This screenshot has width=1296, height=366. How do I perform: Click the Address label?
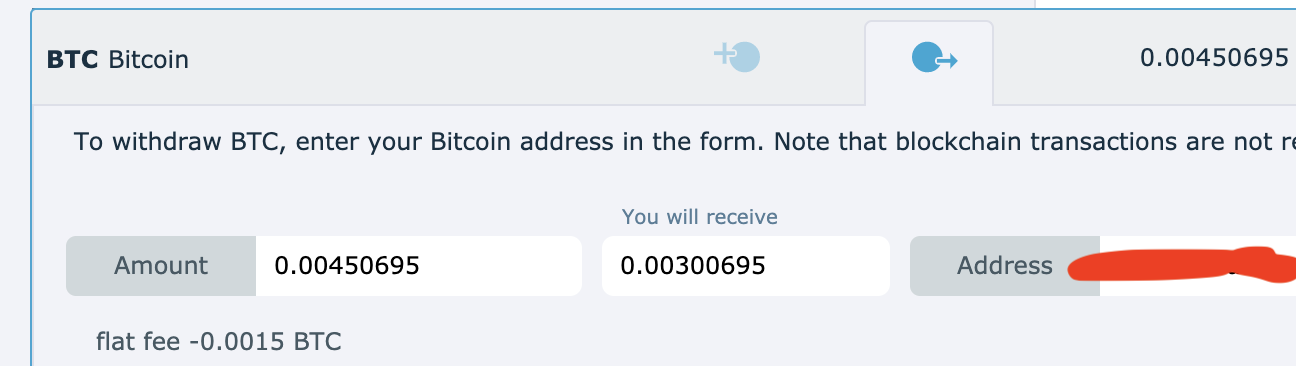click(1005, 266)
